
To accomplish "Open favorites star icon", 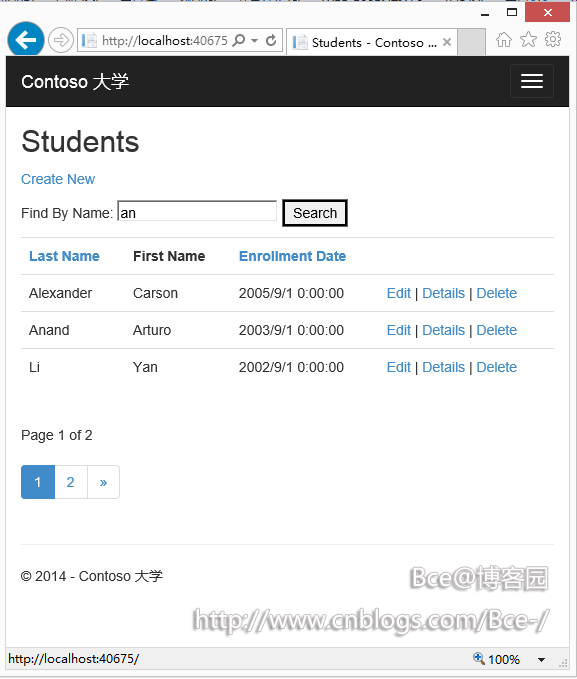I will click(x=528, y=40).
